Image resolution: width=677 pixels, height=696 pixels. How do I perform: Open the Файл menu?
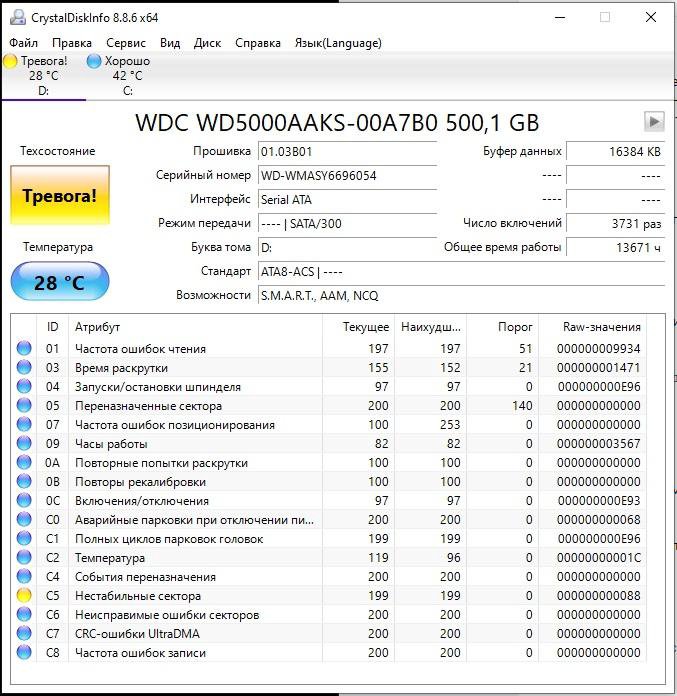pos(24,43)
